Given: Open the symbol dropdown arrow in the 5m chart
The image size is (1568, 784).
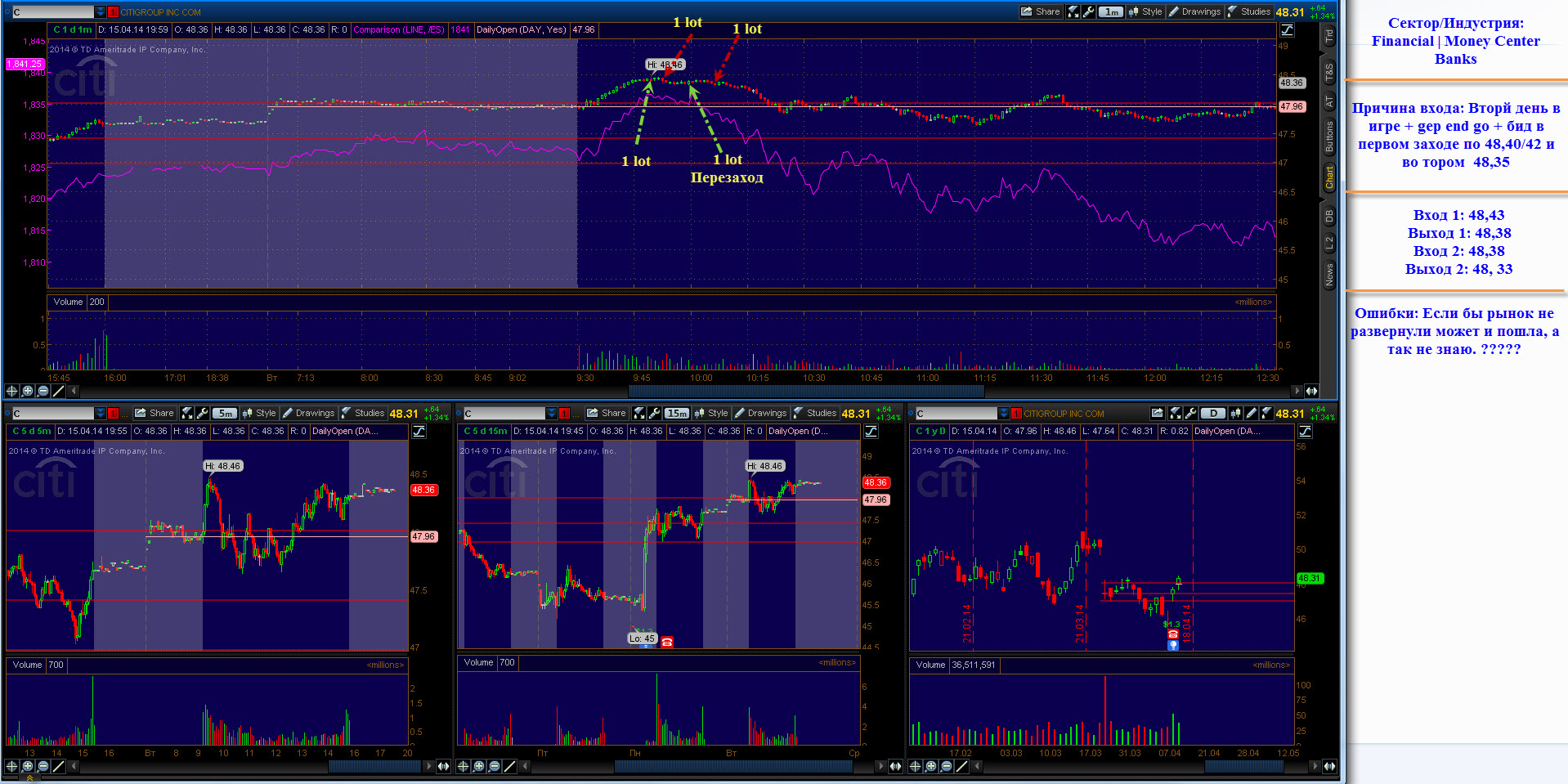Looking at the screenshot, I should (101, 413).
